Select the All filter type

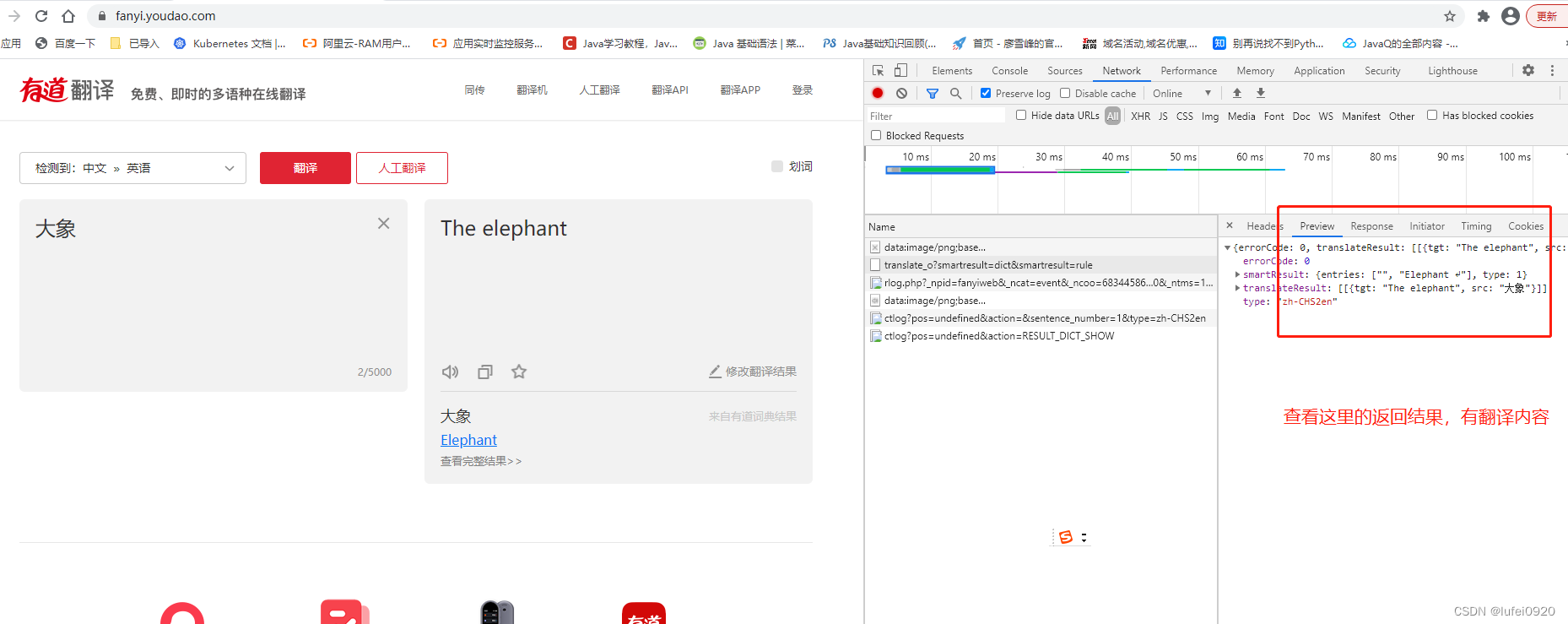[x=1113, y=117]
